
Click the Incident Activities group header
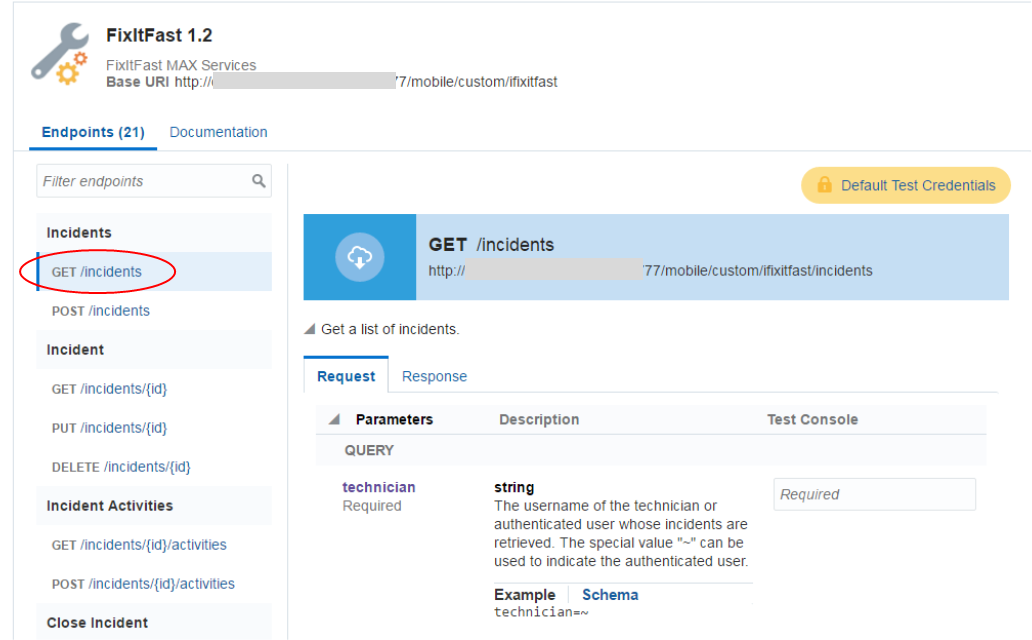click(154, 506)
